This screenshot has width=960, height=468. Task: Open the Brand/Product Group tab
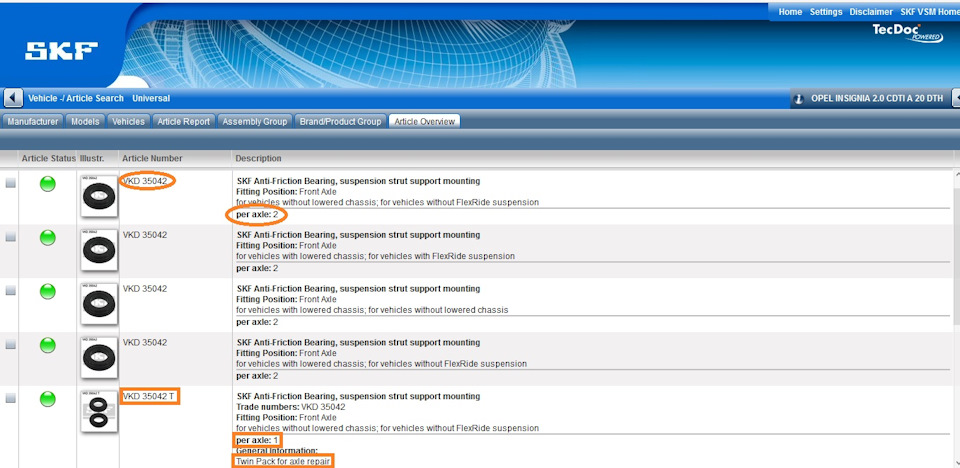point(340,121)
